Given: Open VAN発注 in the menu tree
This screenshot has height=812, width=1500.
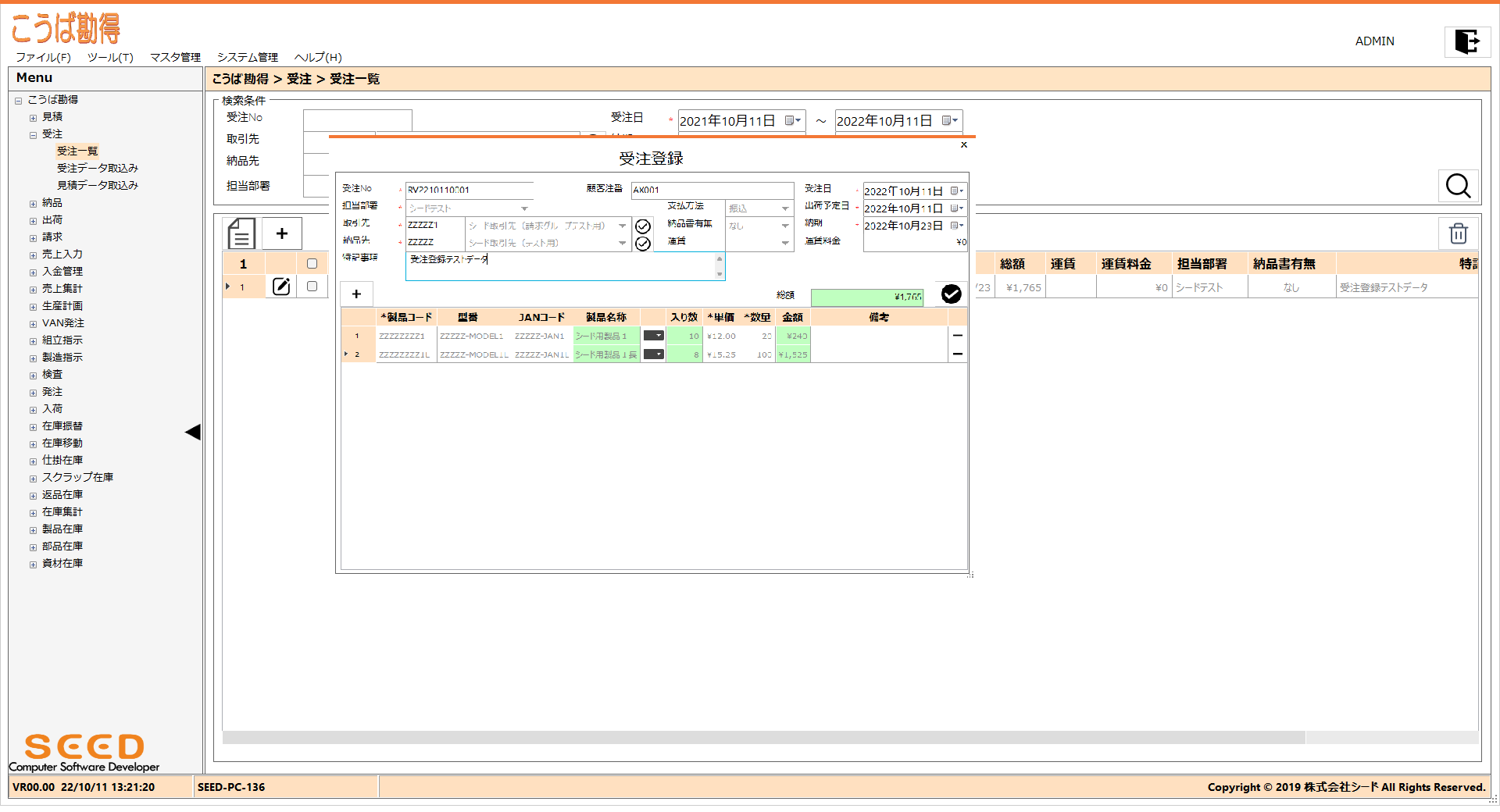Looking at the screenshot, I should (62, 322).
